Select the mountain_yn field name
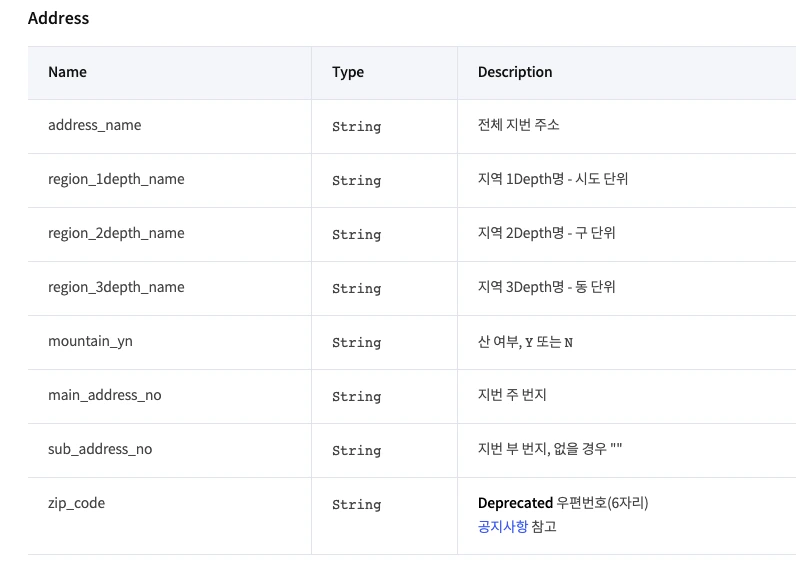This screenshot has width=812, height=570. pyautogui.click(x=90, y=342)
